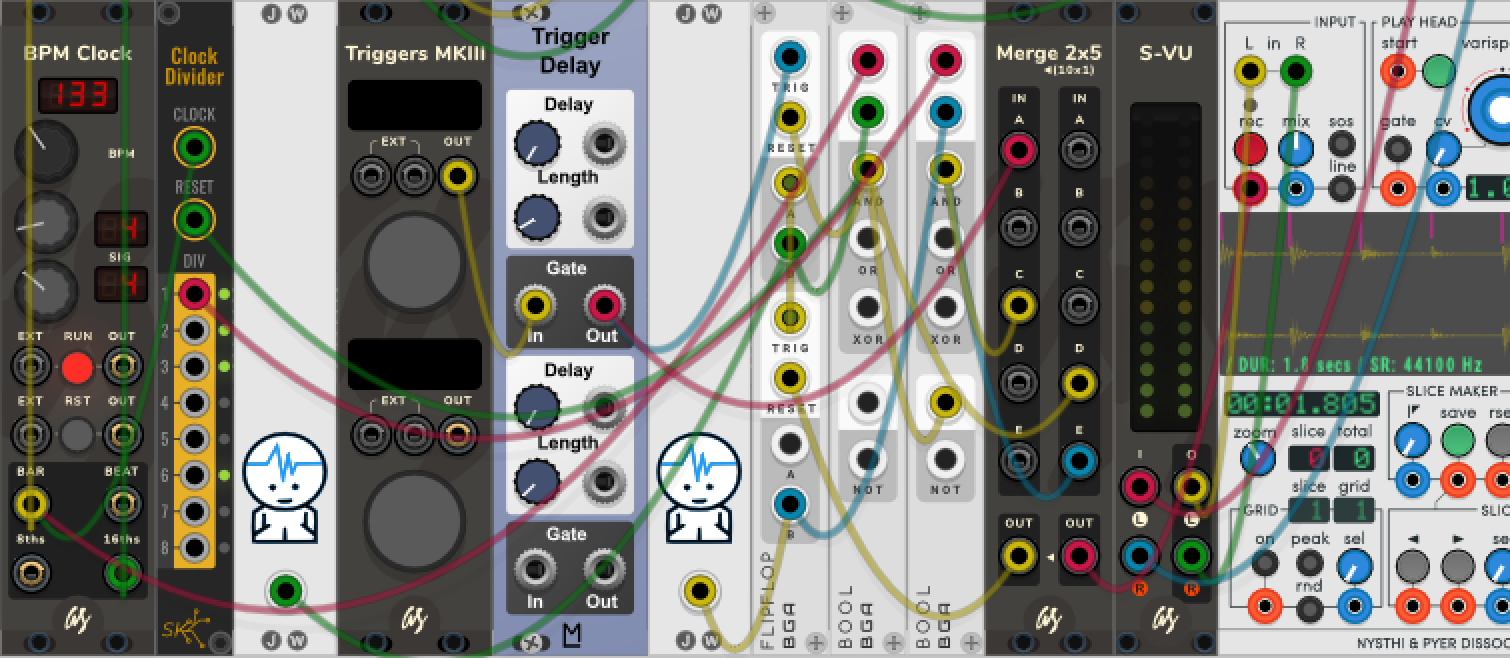Click the cv knob in PLAY HEAD
Viewport: 1510px width, 658px height.
pos(1442,149)
